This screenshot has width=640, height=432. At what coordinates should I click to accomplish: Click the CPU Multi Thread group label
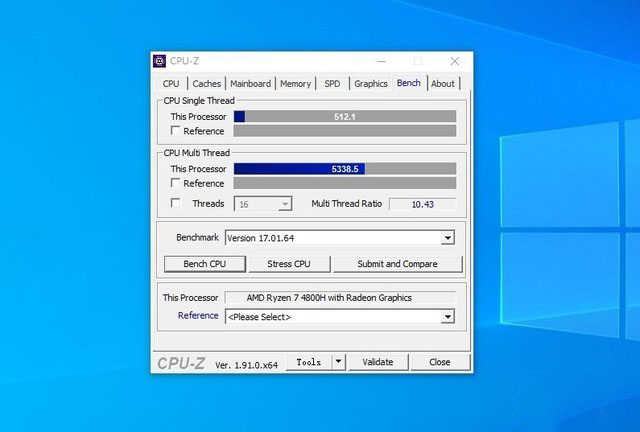197,153
